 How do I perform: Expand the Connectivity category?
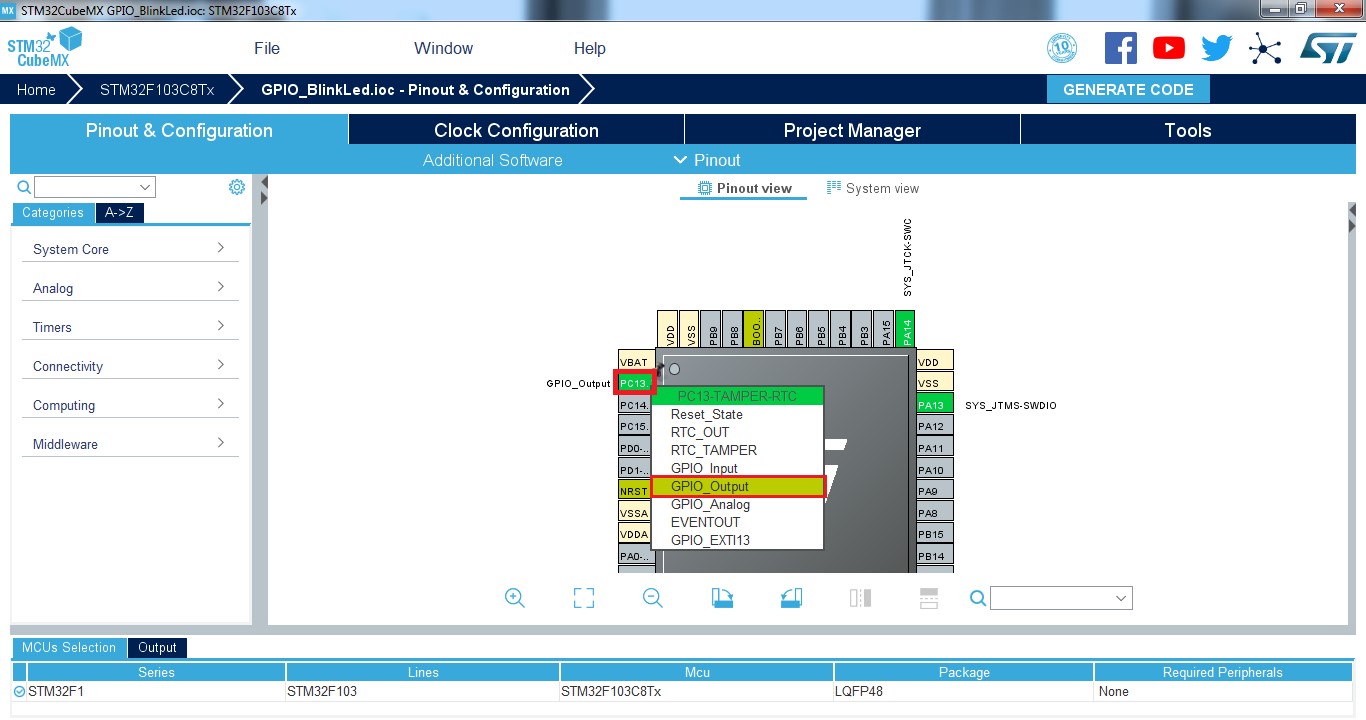point(130,366)
